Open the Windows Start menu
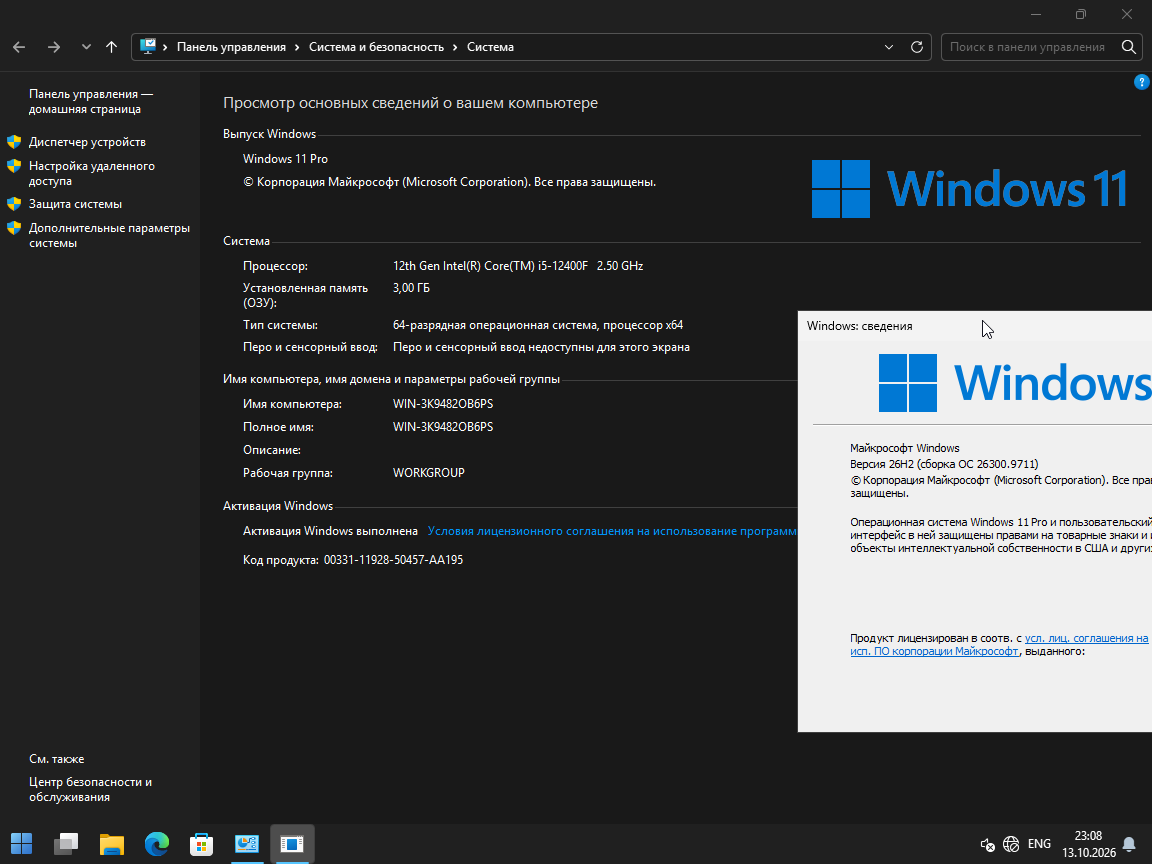Image resolution: width=1152 pixels, height=864 pixels. point(21,844)
